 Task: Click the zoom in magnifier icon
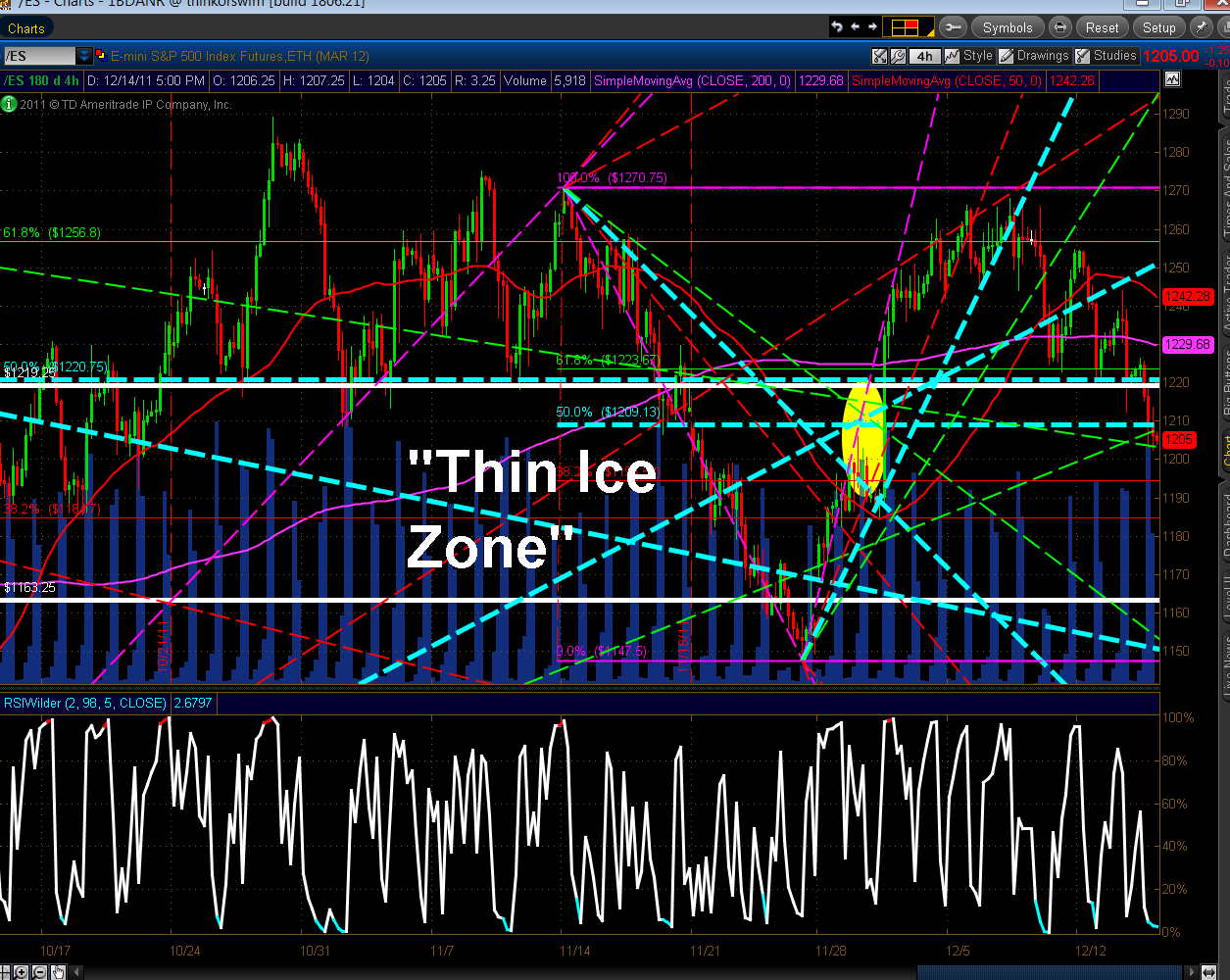pyautogui.click(x=22, y=972)
